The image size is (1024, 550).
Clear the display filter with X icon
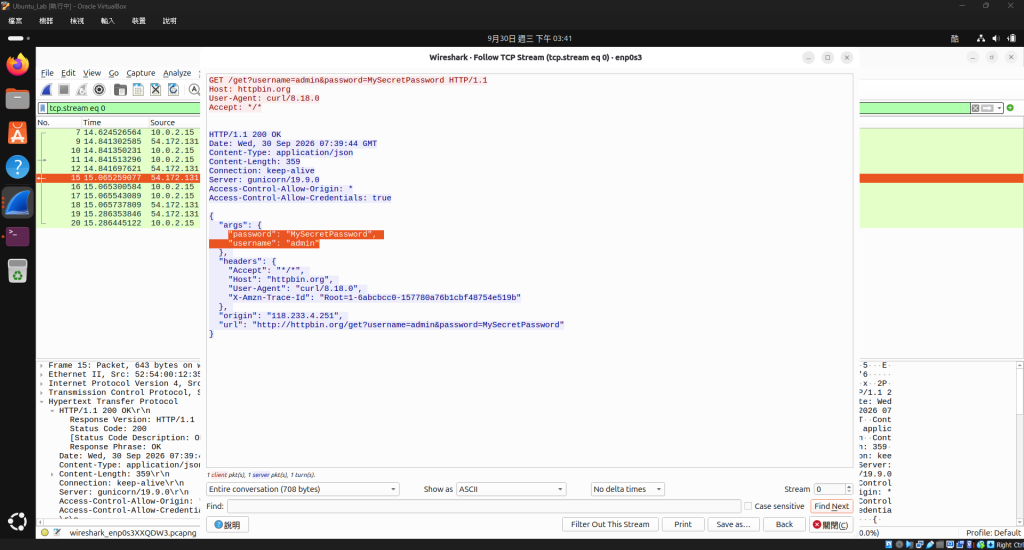[975, 108]
